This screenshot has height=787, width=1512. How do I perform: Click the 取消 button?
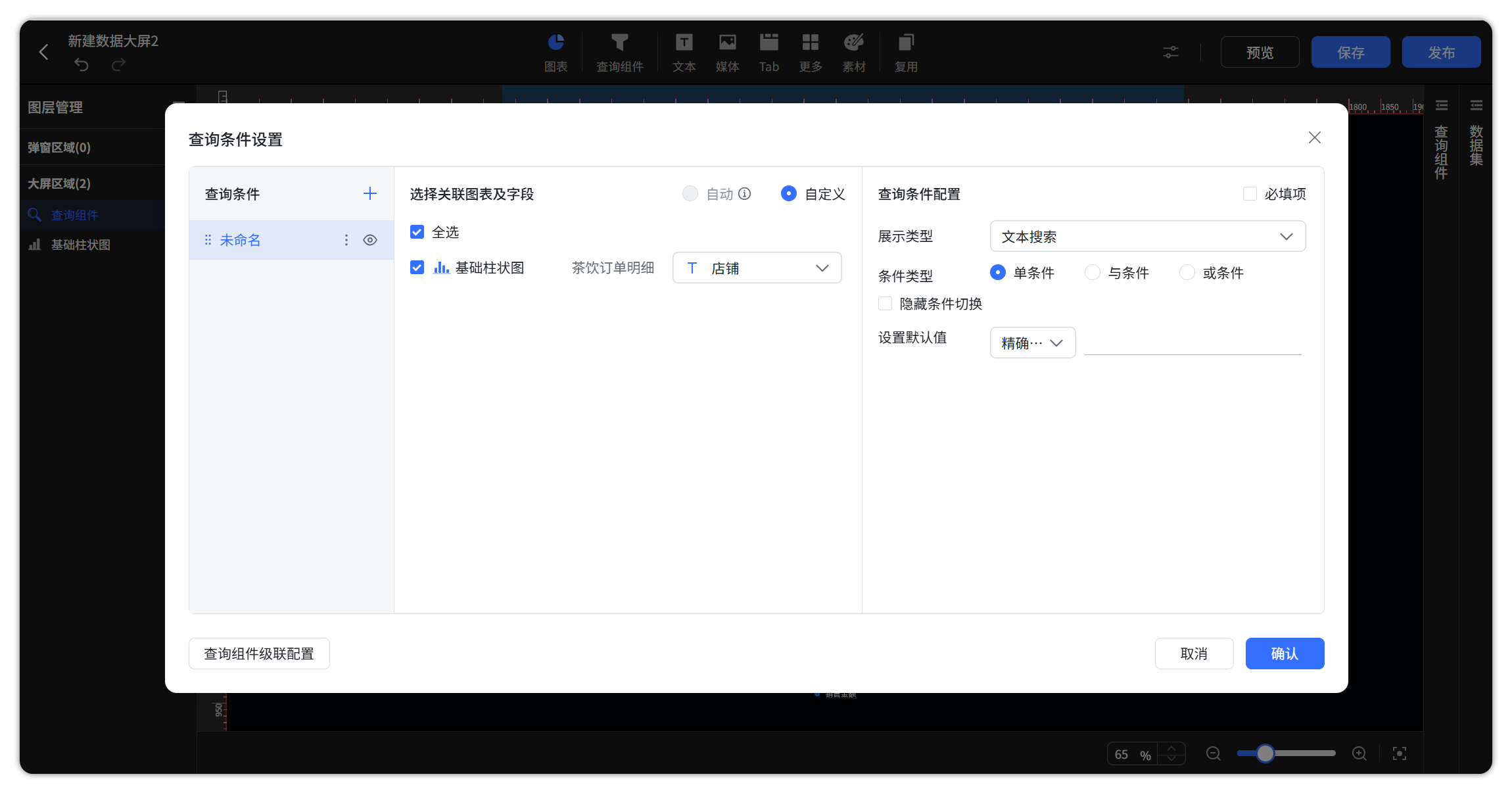(1194, 654)
